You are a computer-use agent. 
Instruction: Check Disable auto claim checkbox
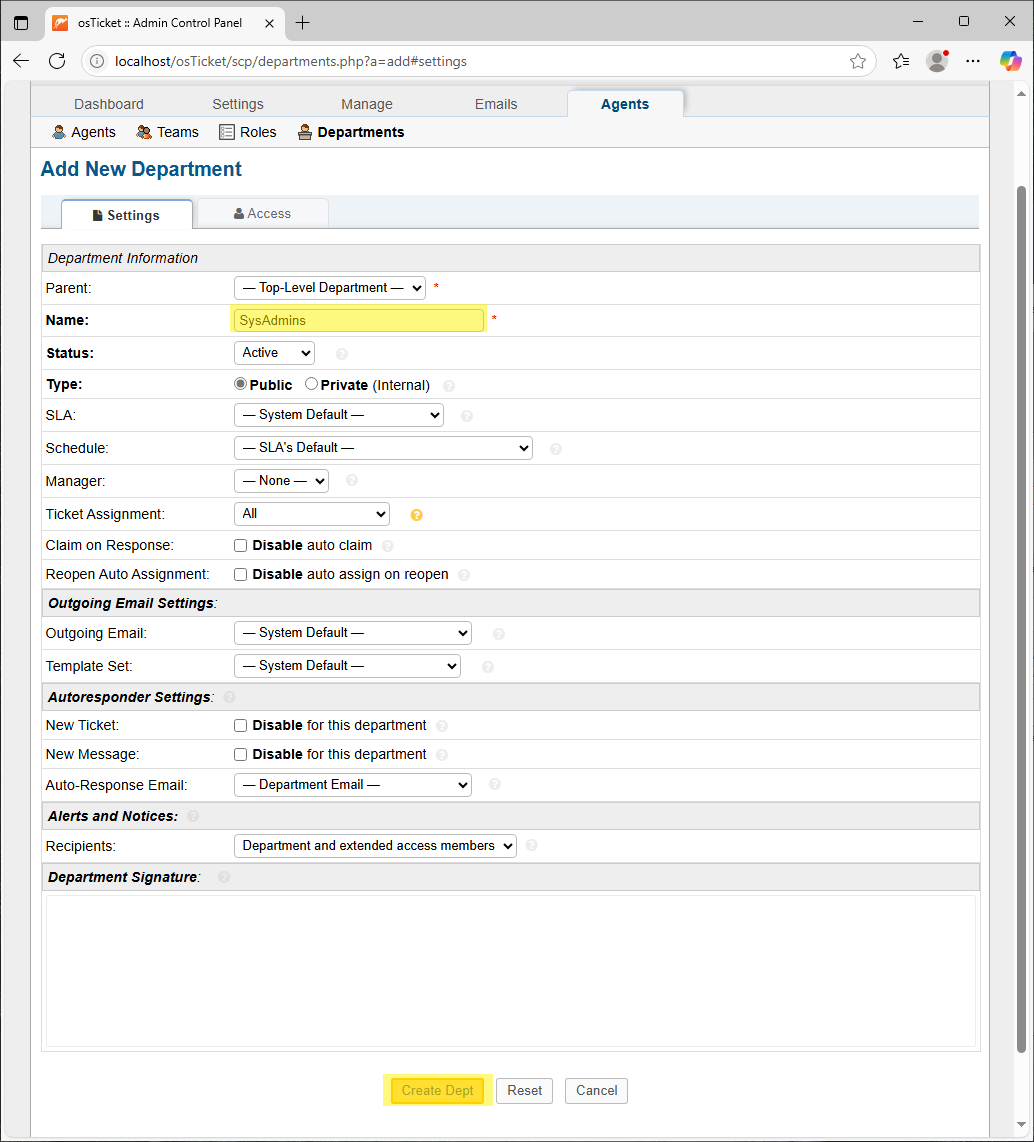coord(240,546)
